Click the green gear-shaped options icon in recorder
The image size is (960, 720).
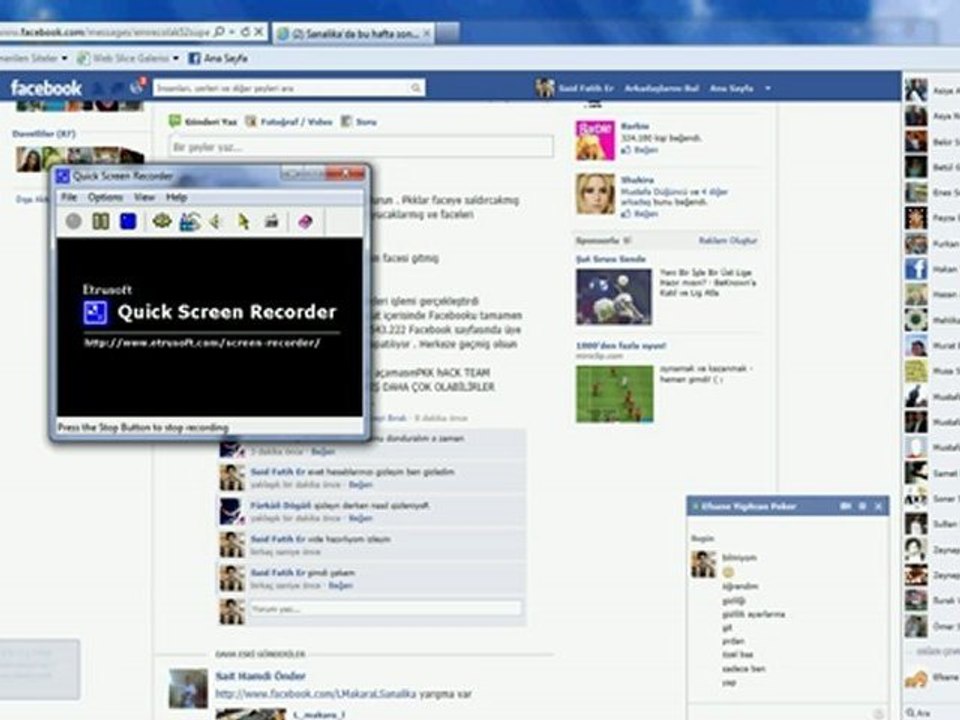162,220
